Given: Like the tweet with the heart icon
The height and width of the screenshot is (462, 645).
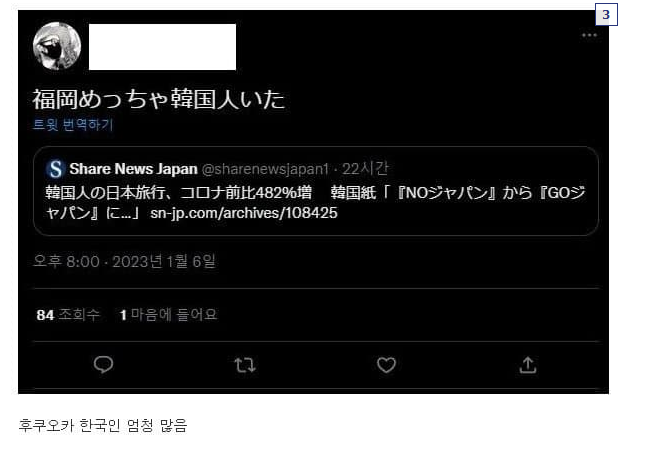Looking at the screenshot, I should pos(386,365).
